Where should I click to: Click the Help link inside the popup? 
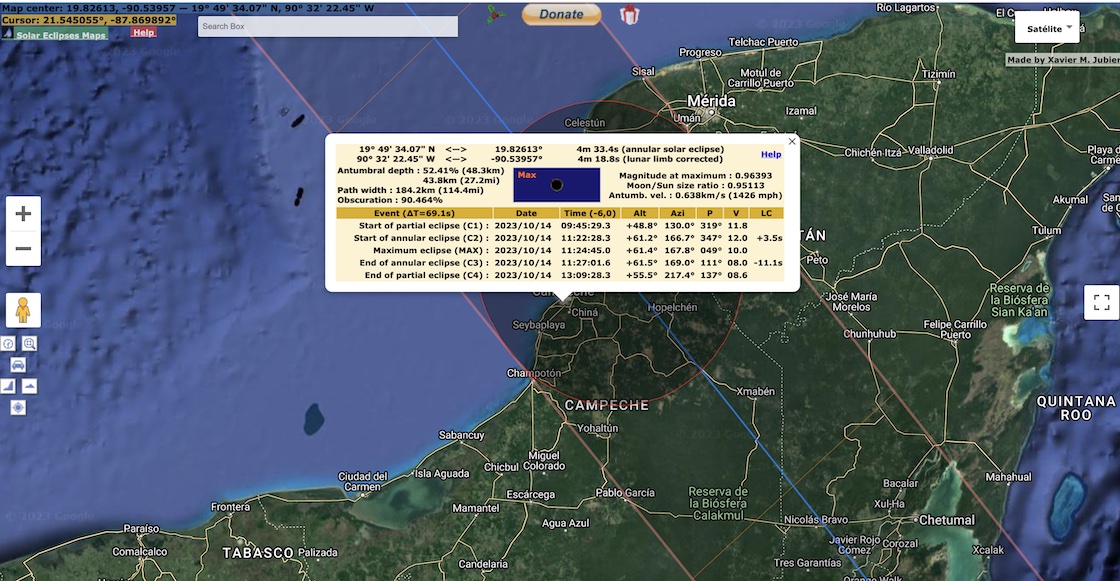[x=770, y=154]
